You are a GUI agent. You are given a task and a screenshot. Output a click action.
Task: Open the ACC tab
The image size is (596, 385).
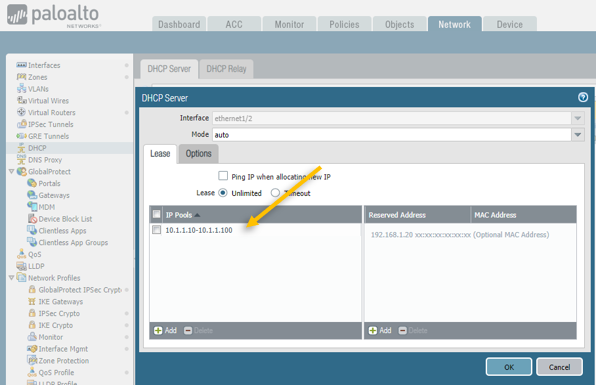pos(234,24)
